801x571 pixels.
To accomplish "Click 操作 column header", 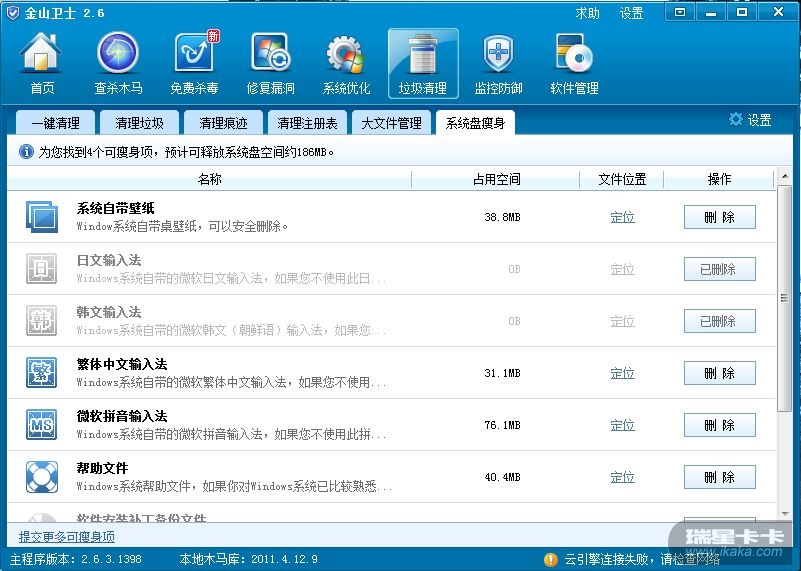I will coord(719,179).
